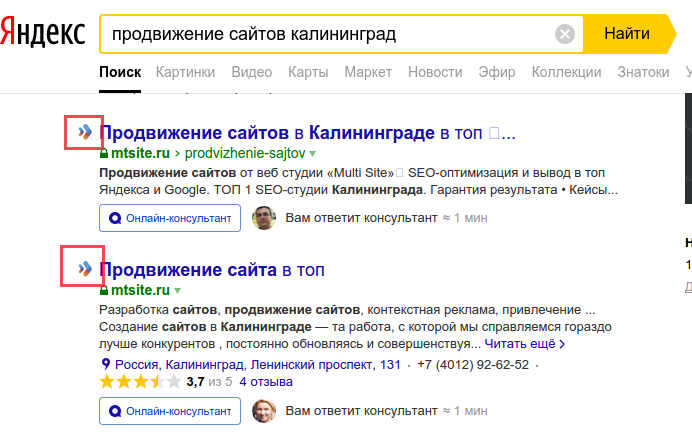This screenshot has width=692, height=445.
Task: Click consultant avatar in first result
Action: point(264,218)
